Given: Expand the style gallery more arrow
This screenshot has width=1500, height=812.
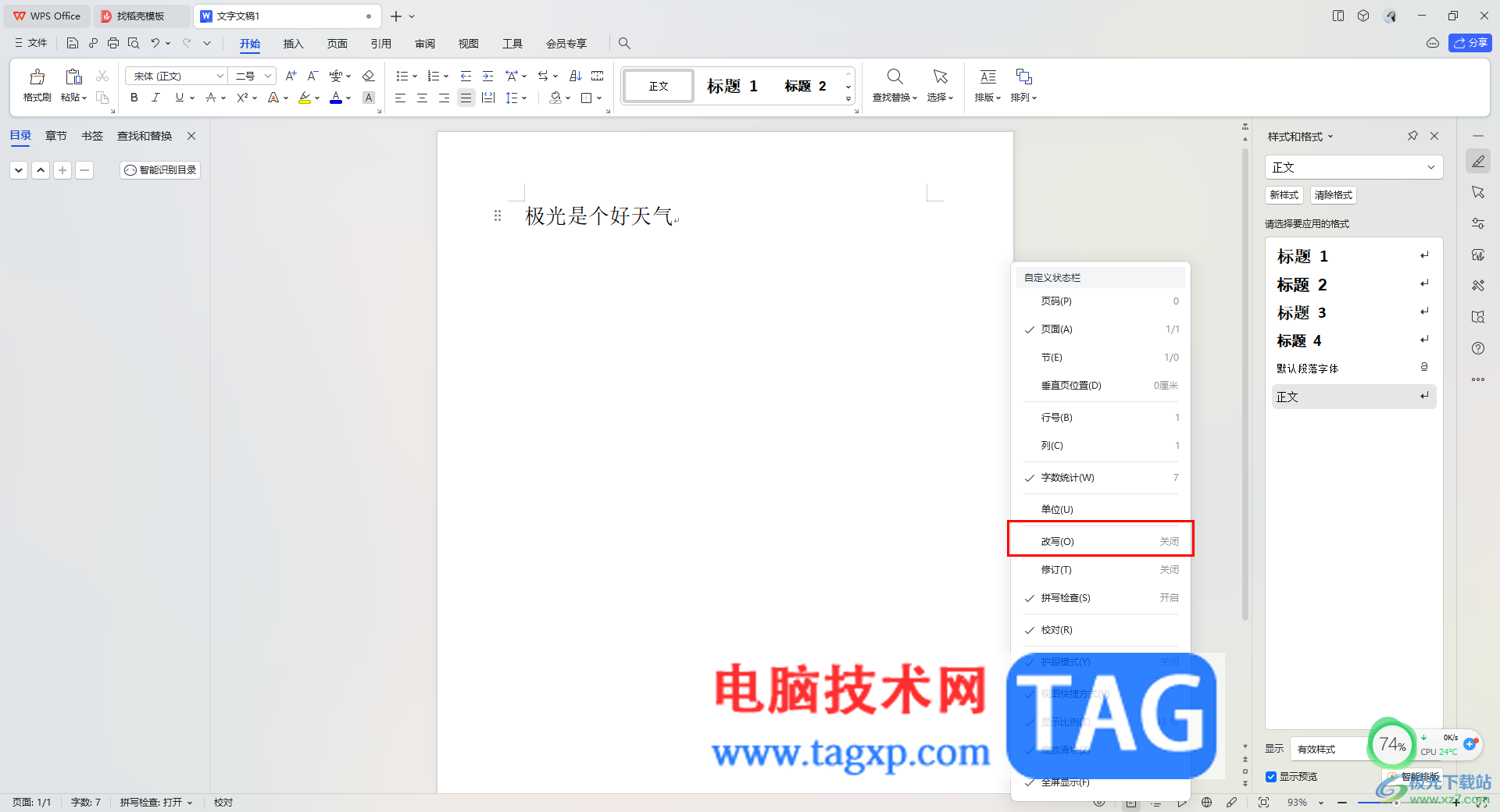Looking at the screenshot, I should click(x=848, y=99).
